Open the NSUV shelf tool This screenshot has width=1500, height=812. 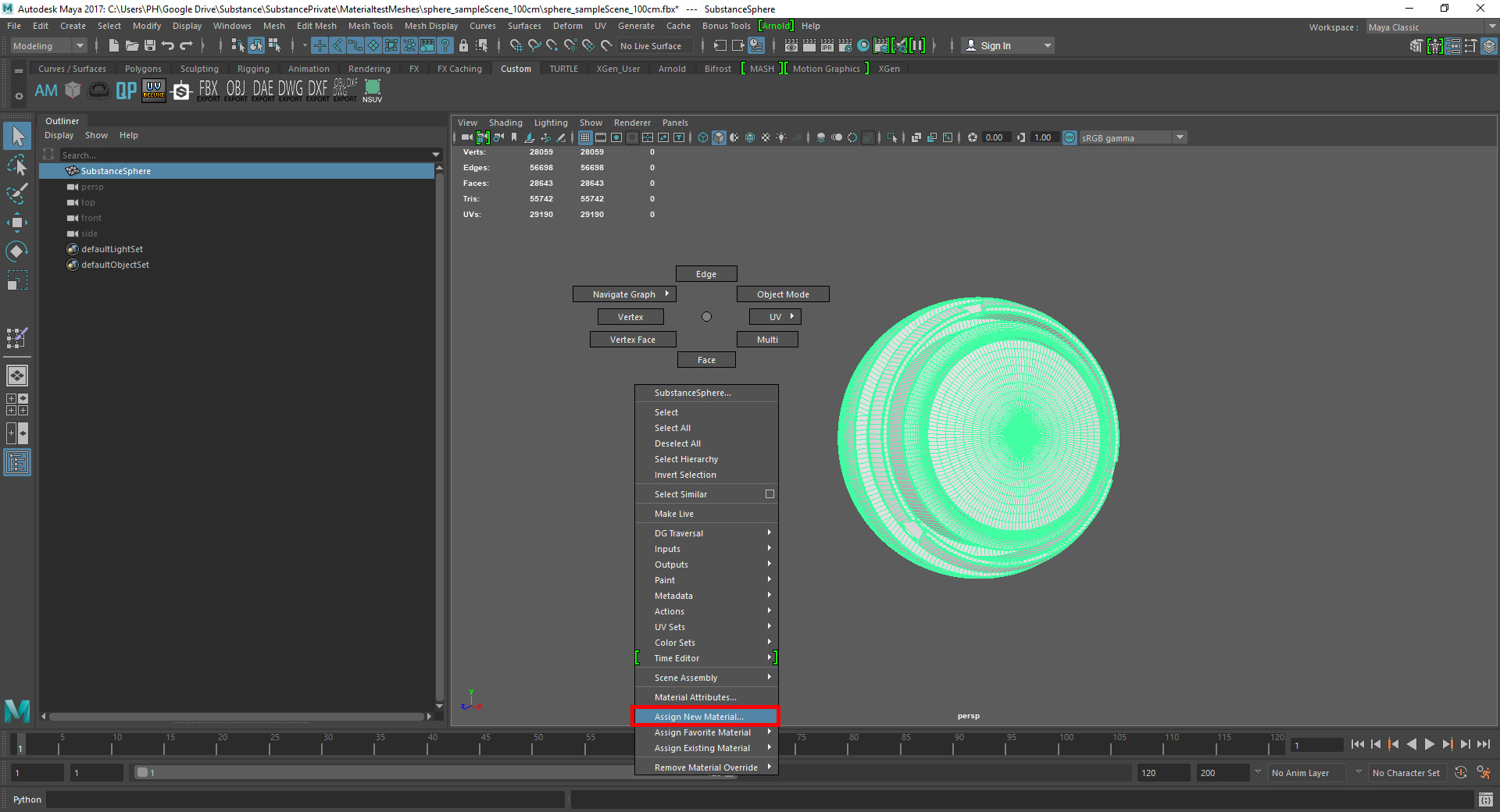click(x=373, y=91)
